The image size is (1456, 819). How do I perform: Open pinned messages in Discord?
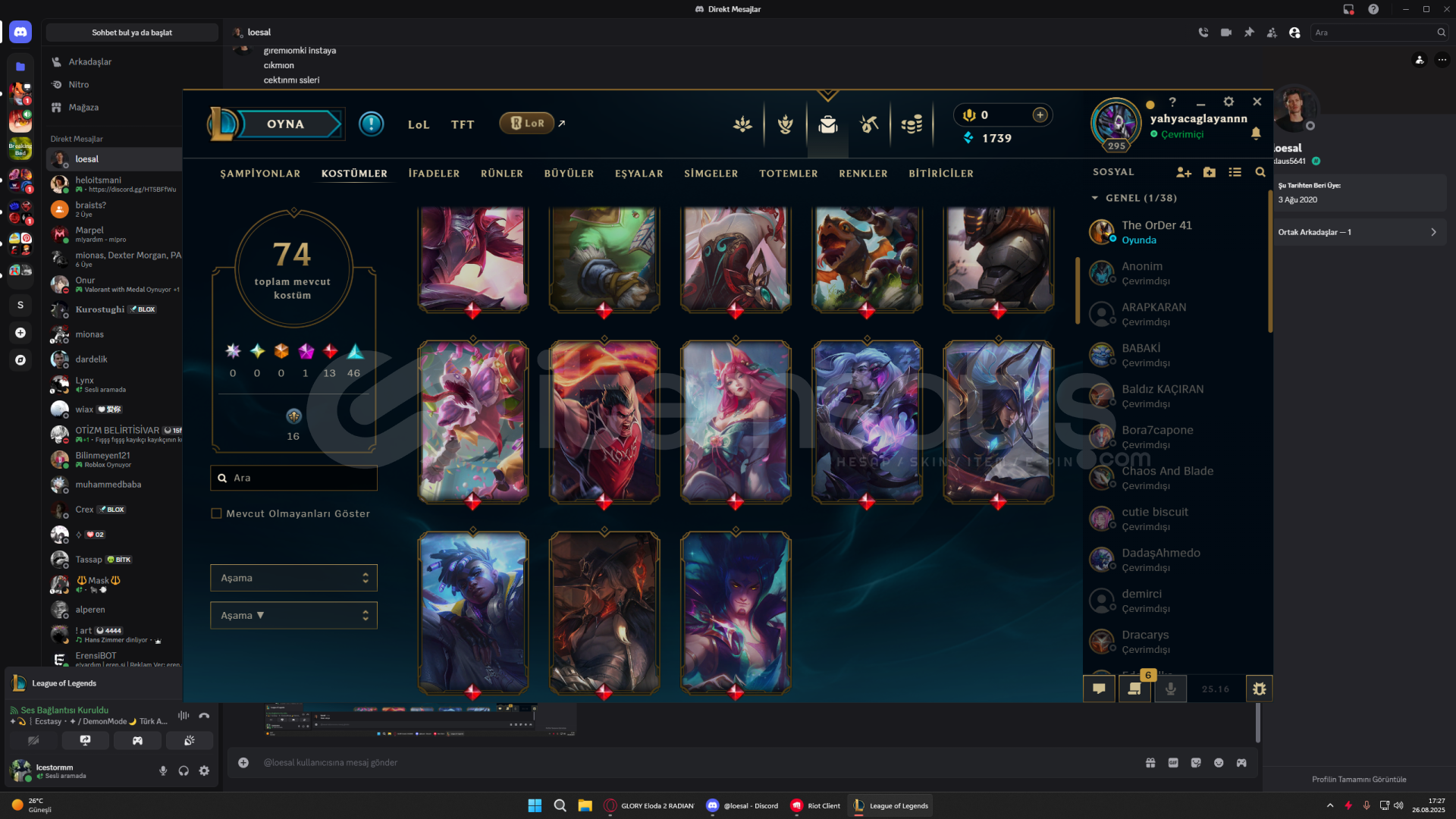(1249, 33)
